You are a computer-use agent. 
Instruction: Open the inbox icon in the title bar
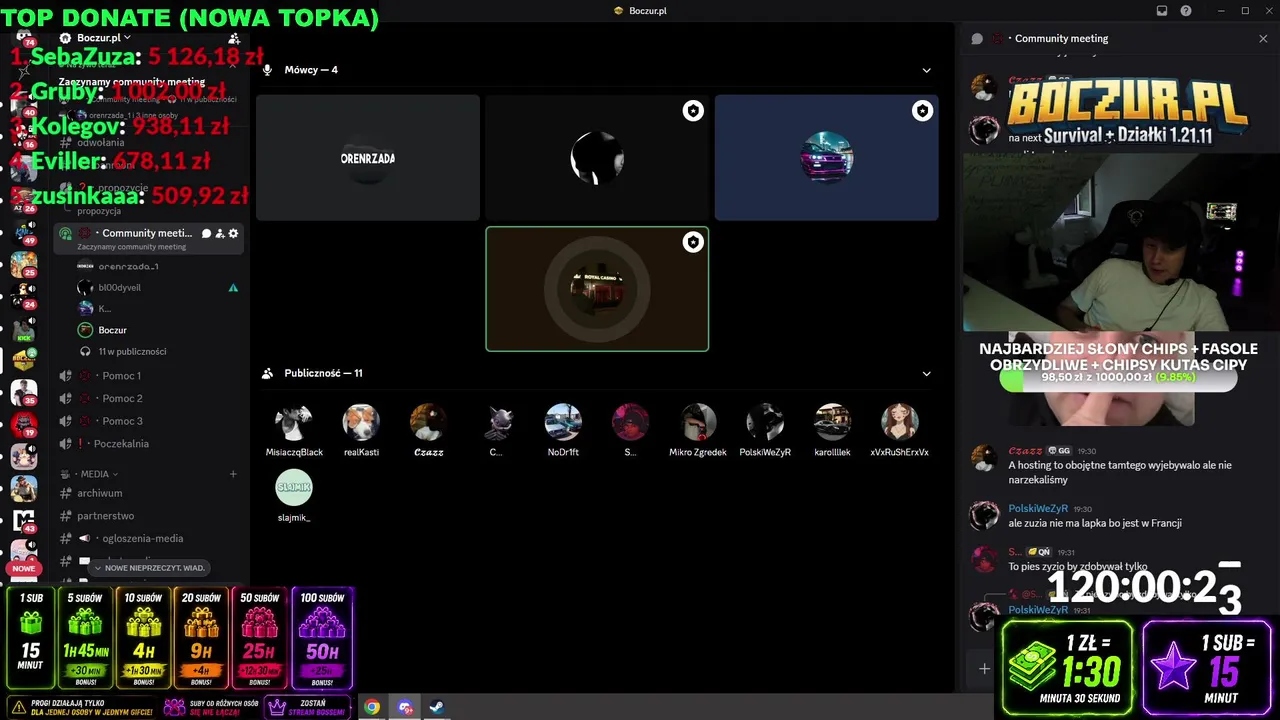(1162, 11)
